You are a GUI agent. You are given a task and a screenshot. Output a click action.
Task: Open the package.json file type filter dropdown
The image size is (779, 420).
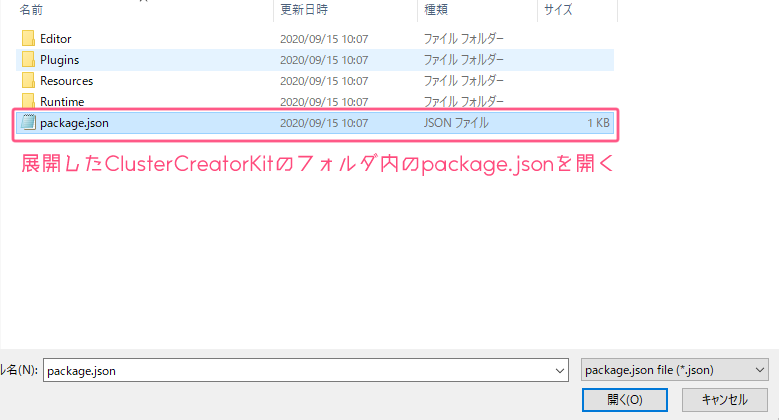[674, 370]
